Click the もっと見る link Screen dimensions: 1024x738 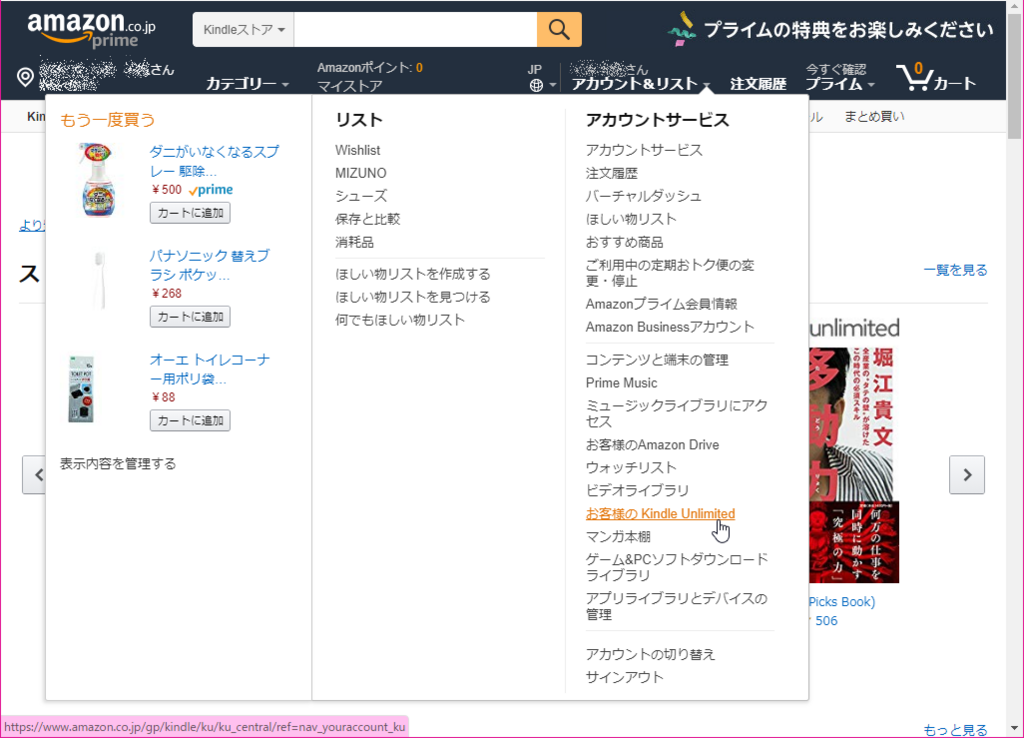pyautogui.click(x=955, y=730)
